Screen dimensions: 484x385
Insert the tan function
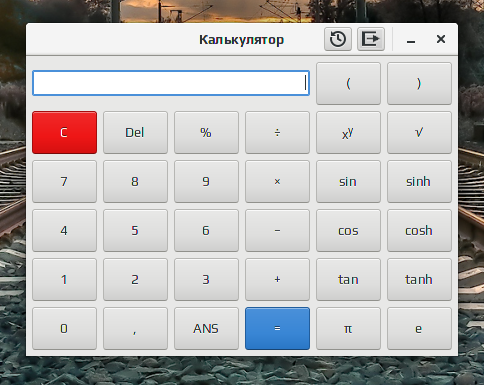click(x=348, y=279)
